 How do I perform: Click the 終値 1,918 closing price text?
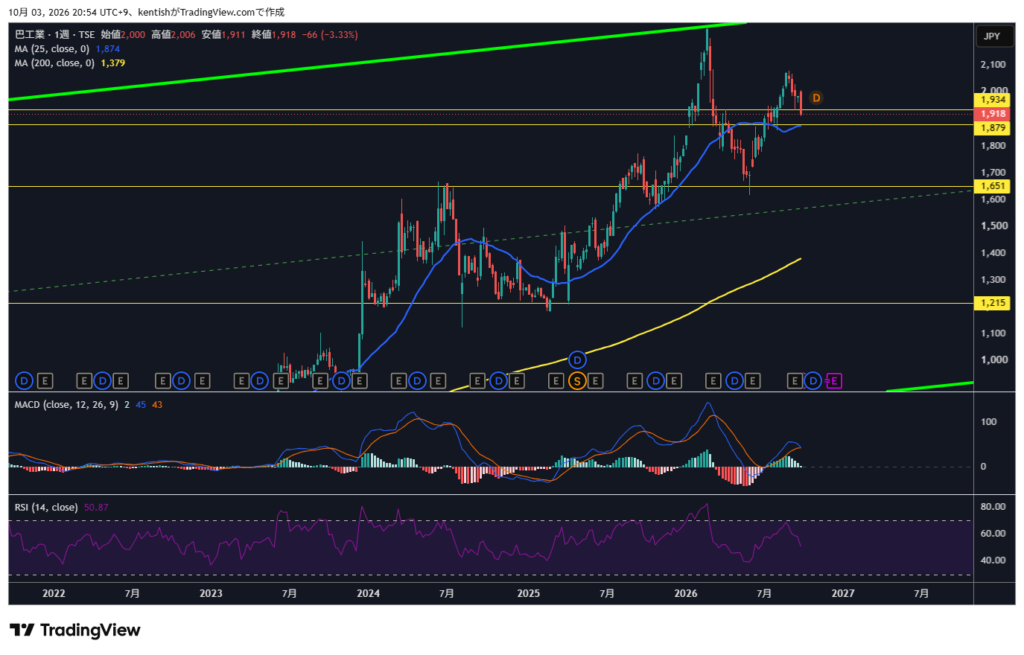pos(274,35)
